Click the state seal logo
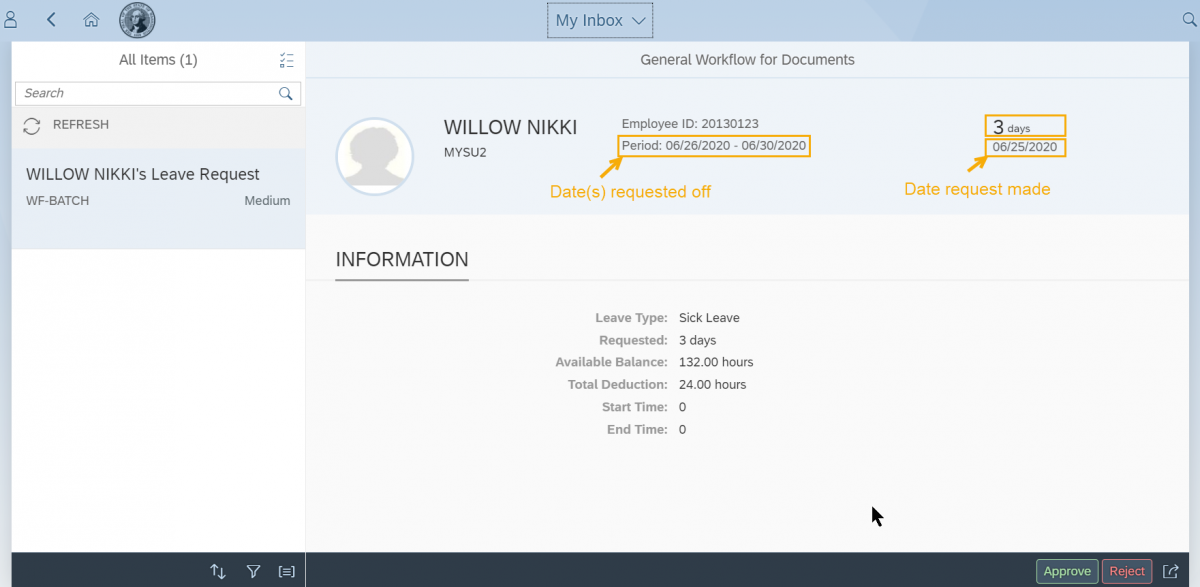This screenshot has height=587, width=1200. tap(137, 20)
